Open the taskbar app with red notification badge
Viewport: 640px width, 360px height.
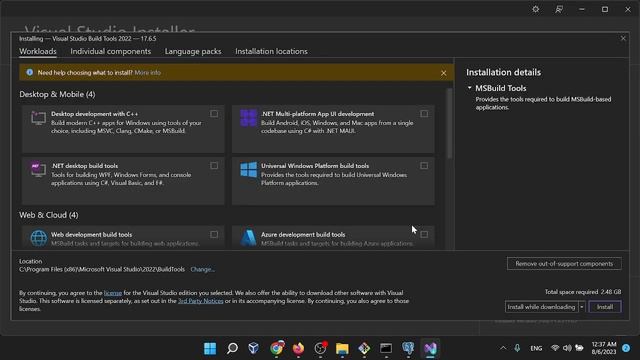(320, 348)
